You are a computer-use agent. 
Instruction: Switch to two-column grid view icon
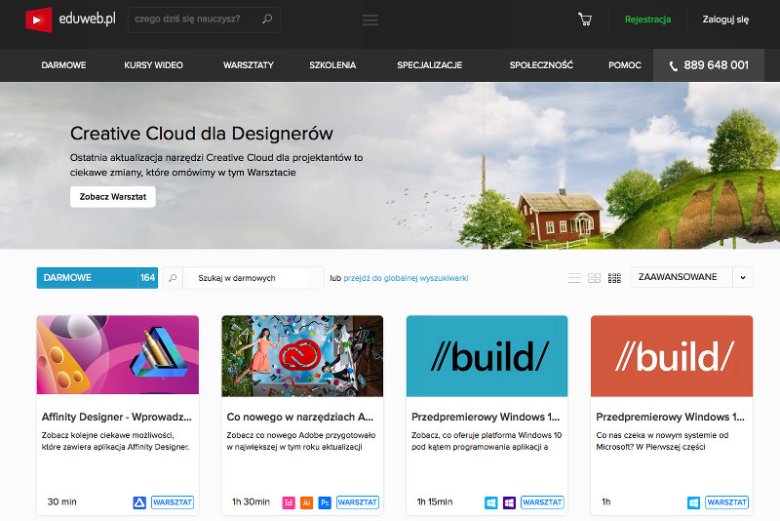(594, 278)
